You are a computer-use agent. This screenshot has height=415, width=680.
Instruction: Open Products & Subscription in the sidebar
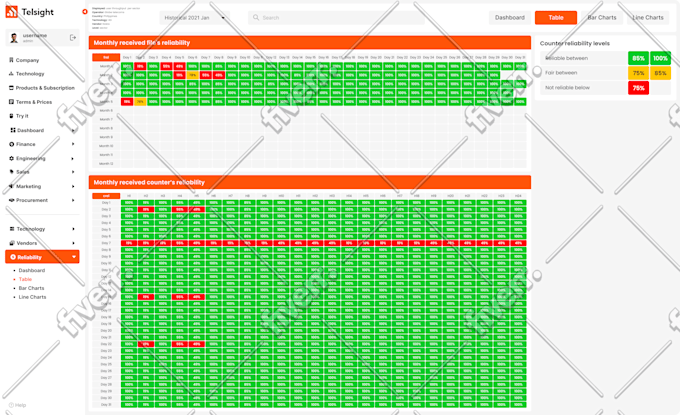click(45, 88)
